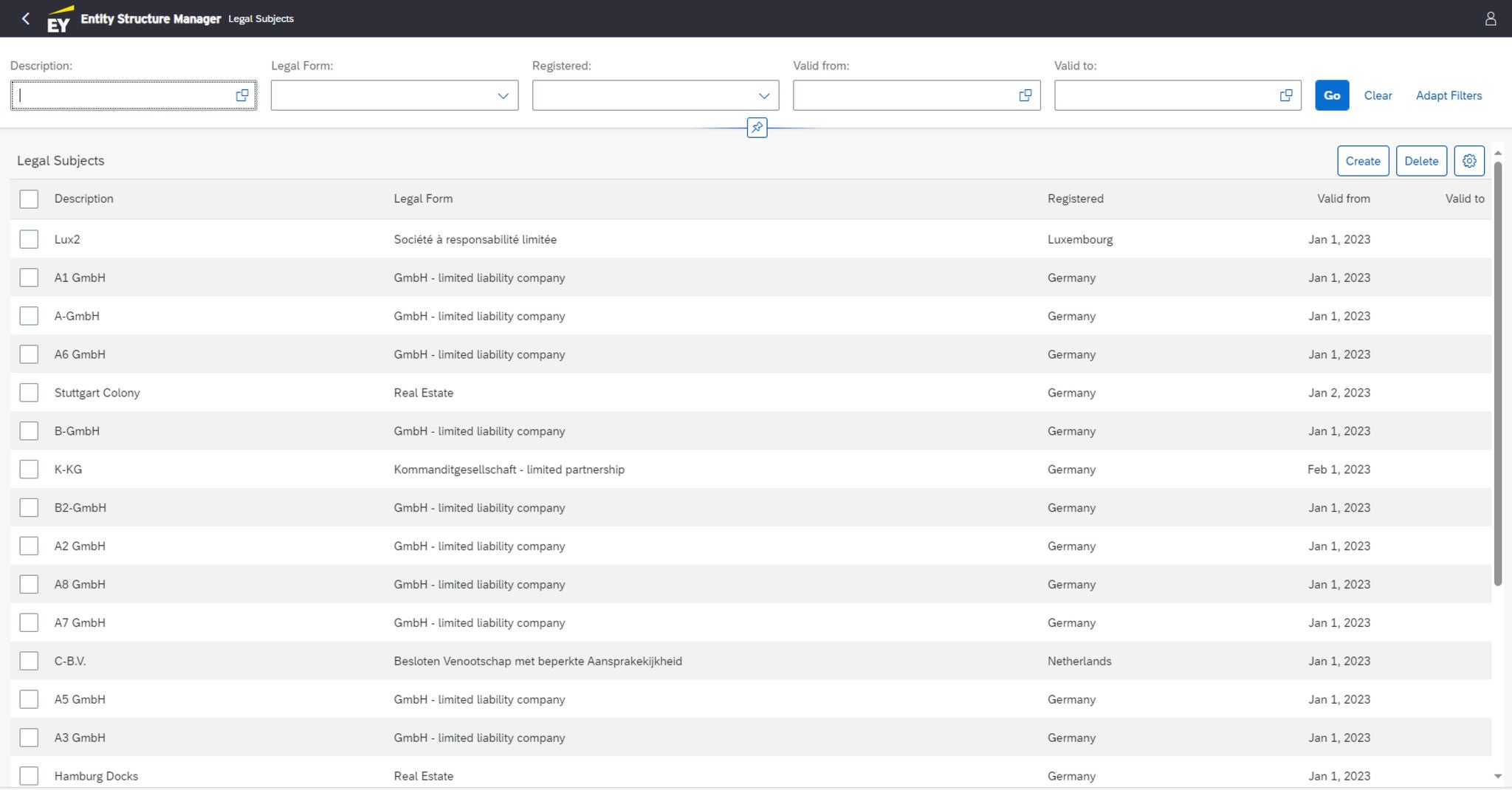Viewport: 1512px width, 790px height.
Task: Click the back navigation arrow
Action: click(26, 18)
